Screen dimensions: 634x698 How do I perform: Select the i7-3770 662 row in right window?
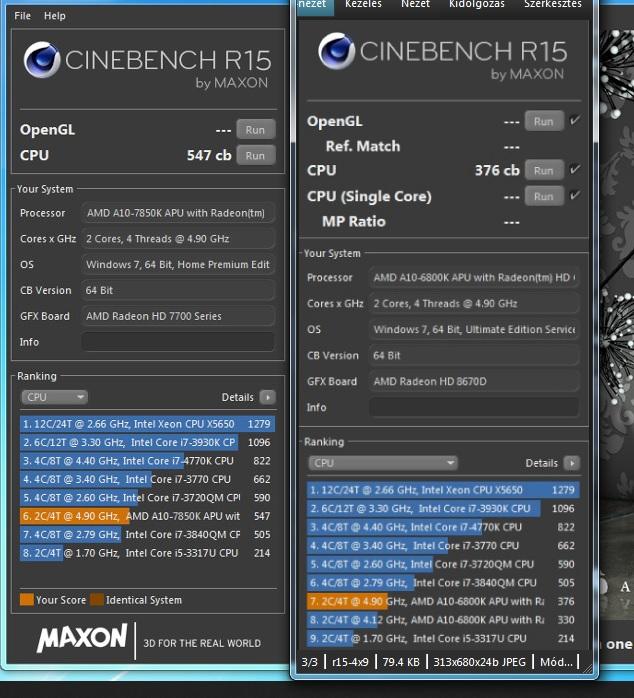tap(443, 546)
